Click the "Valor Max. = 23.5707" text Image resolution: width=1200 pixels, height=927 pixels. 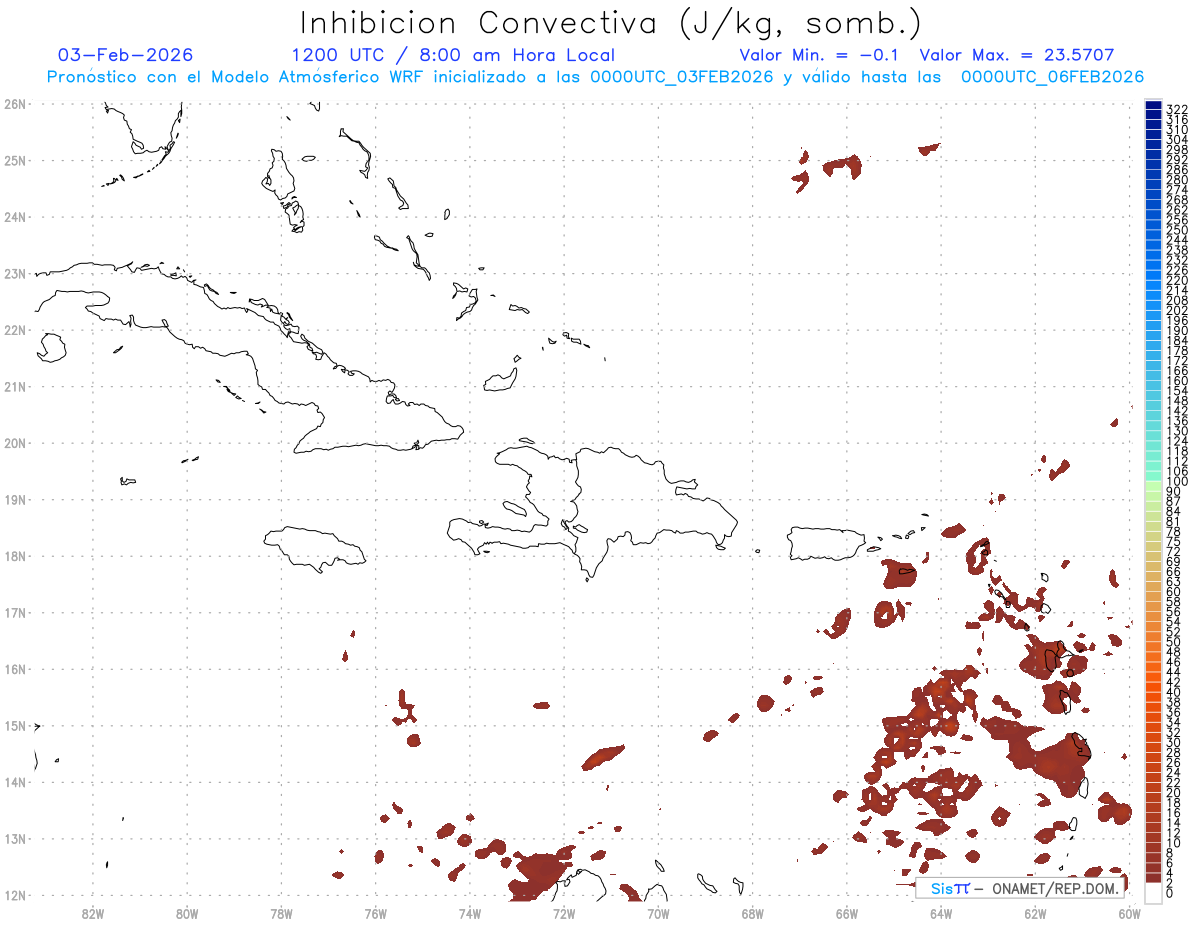point(1017,55)
